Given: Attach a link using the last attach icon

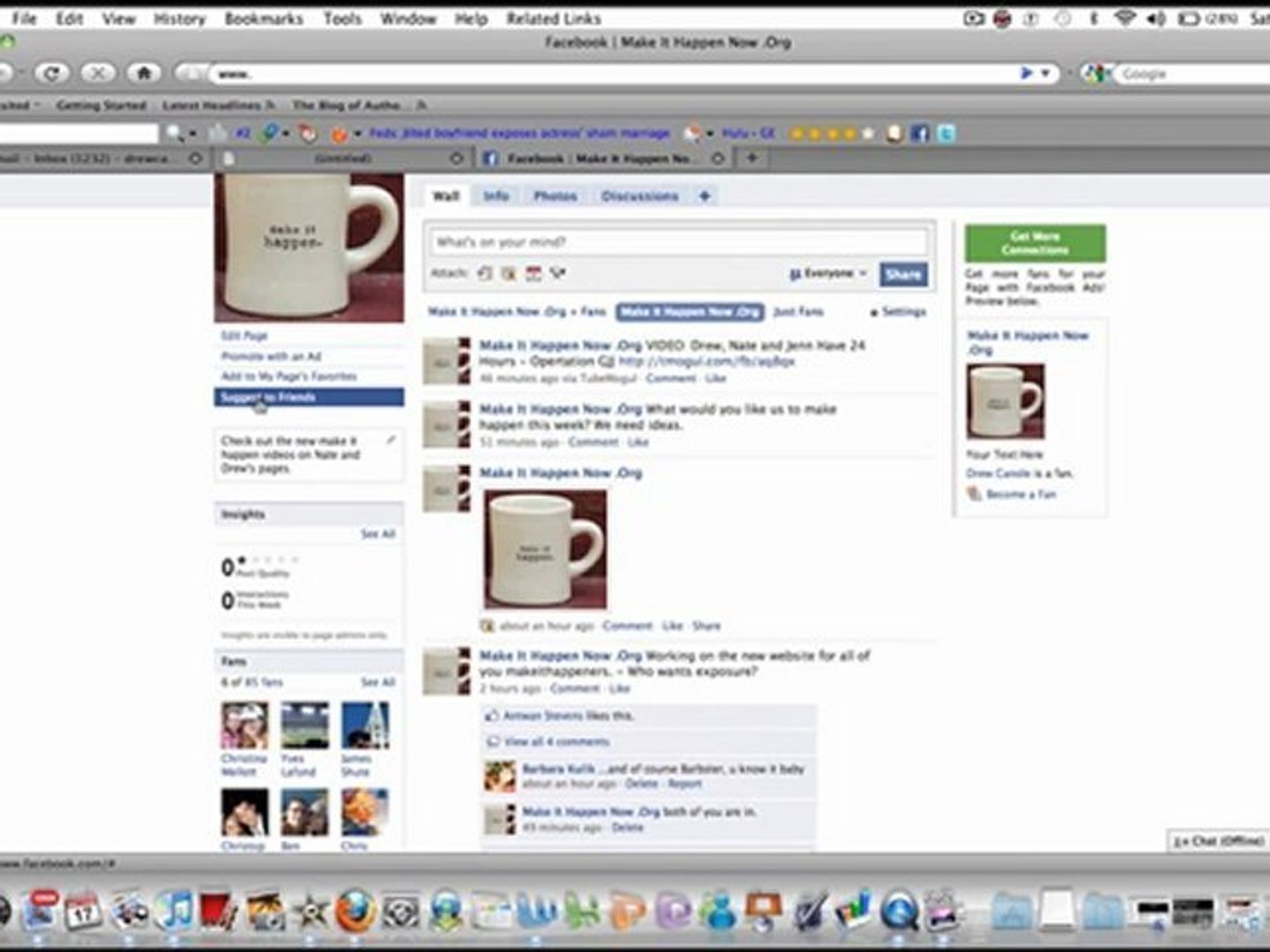Looking at the screenshot, I should pyautogui.click(x=558, y=273).
